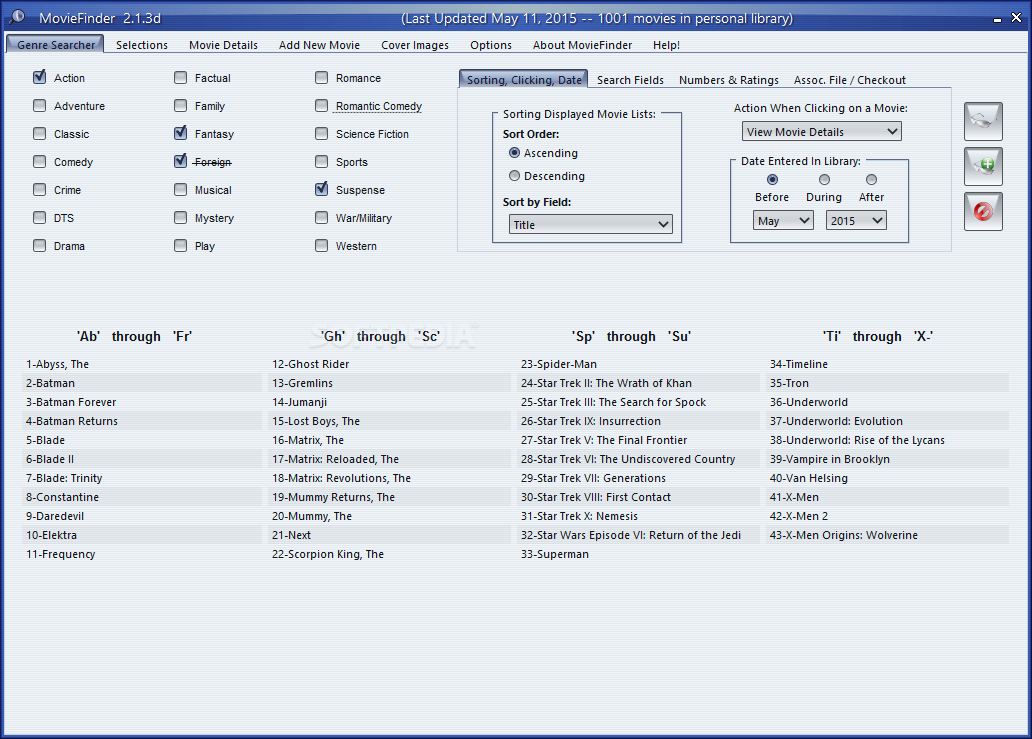This screenshot has width=1032, height=739.
Task: Open Numbers & Ratings sub-tab
Action: tap(729, 80)
